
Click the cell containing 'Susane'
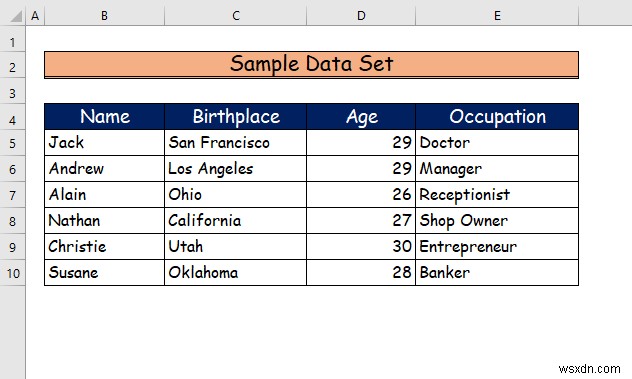click(104, 273)
